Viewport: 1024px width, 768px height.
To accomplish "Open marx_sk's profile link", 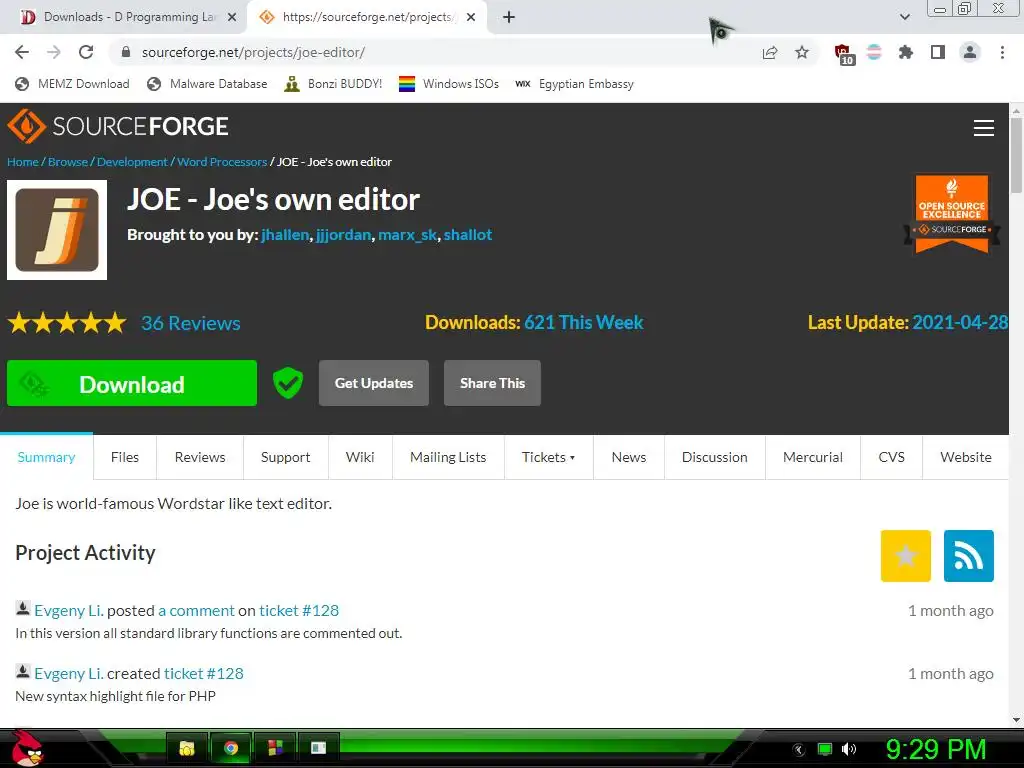I will point(408,235).
